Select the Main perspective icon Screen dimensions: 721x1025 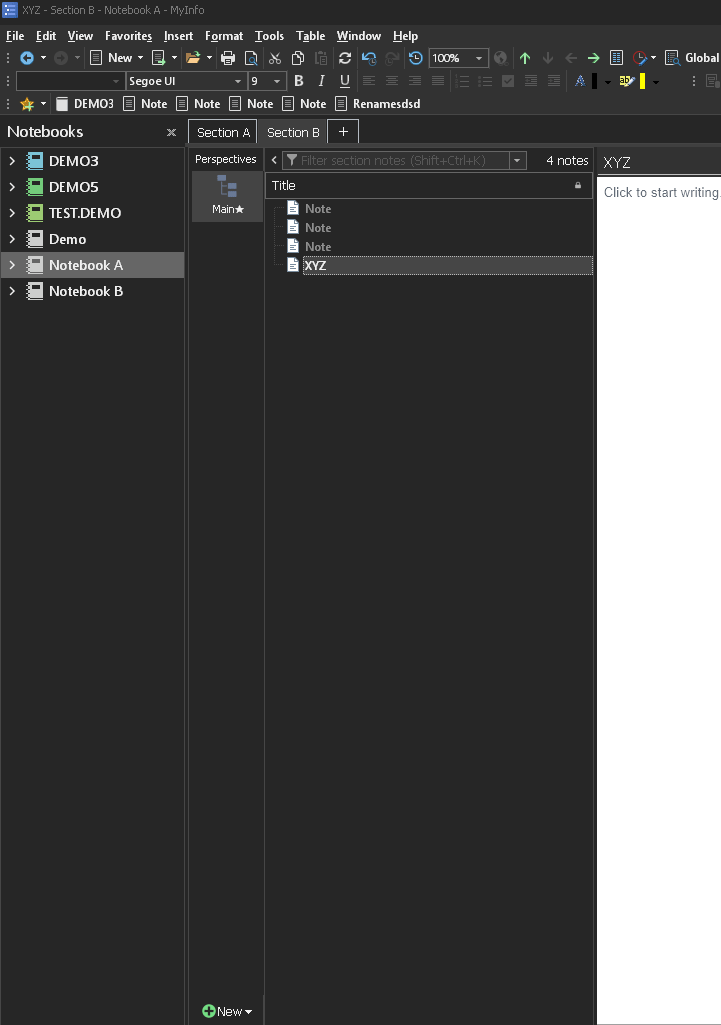(x=227, y=195)
